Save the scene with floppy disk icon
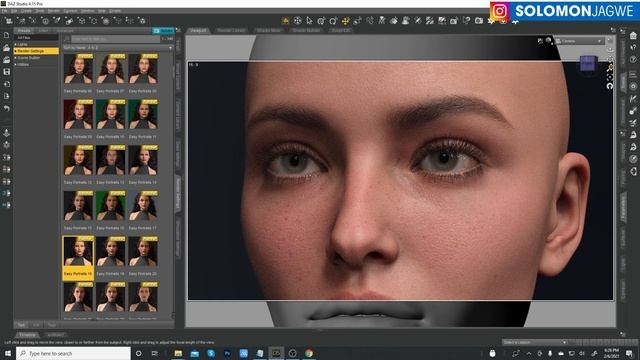The width and height of the screenshot is (640, 360). (x=7, y=72)
